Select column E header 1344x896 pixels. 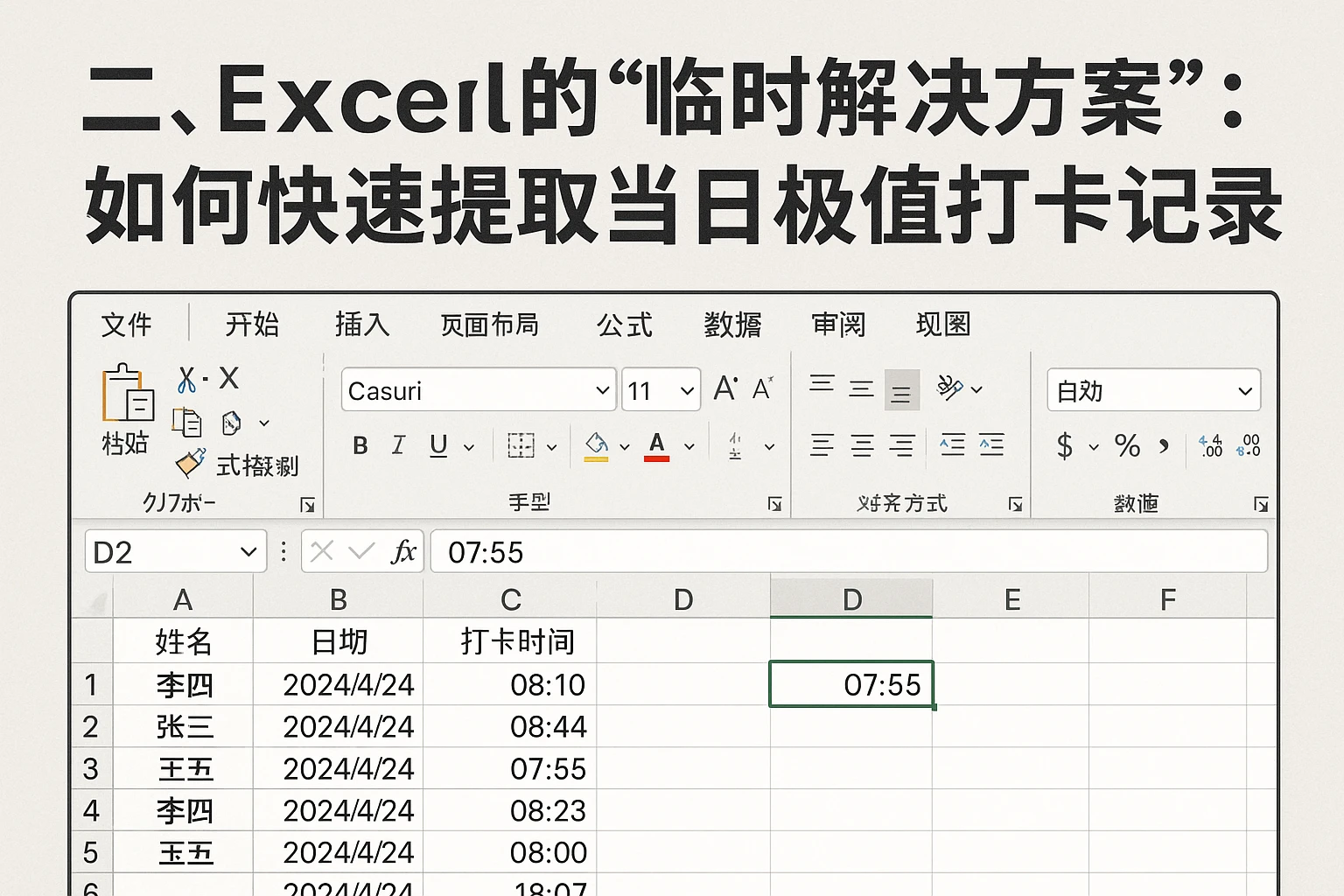[x=1011, y=599]
